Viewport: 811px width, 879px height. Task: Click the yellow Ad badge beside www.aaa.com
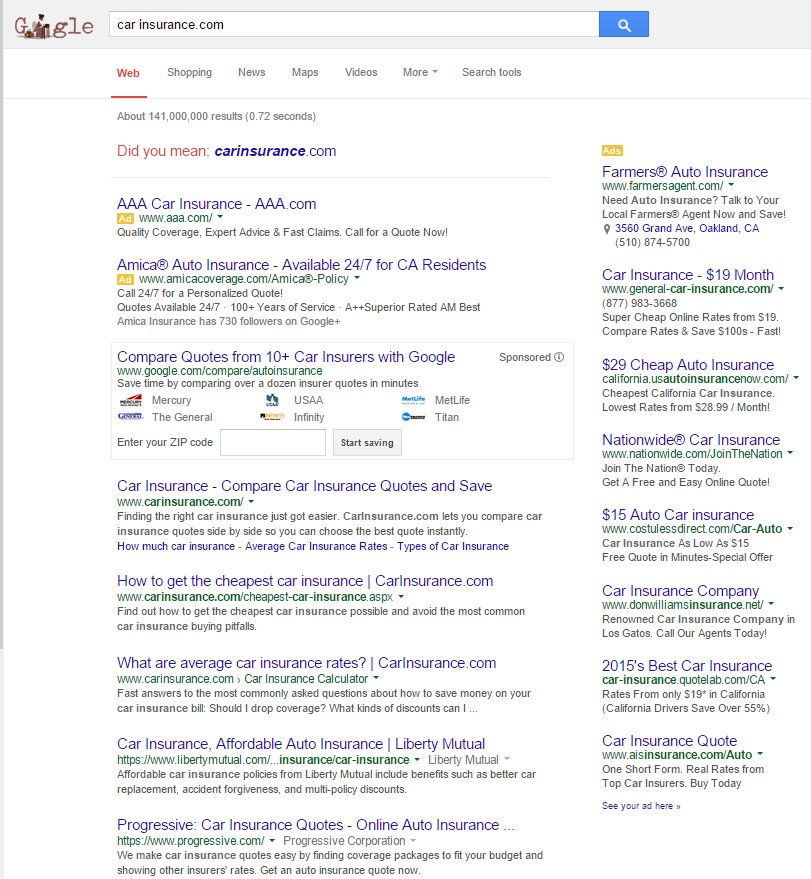point(125,219)
